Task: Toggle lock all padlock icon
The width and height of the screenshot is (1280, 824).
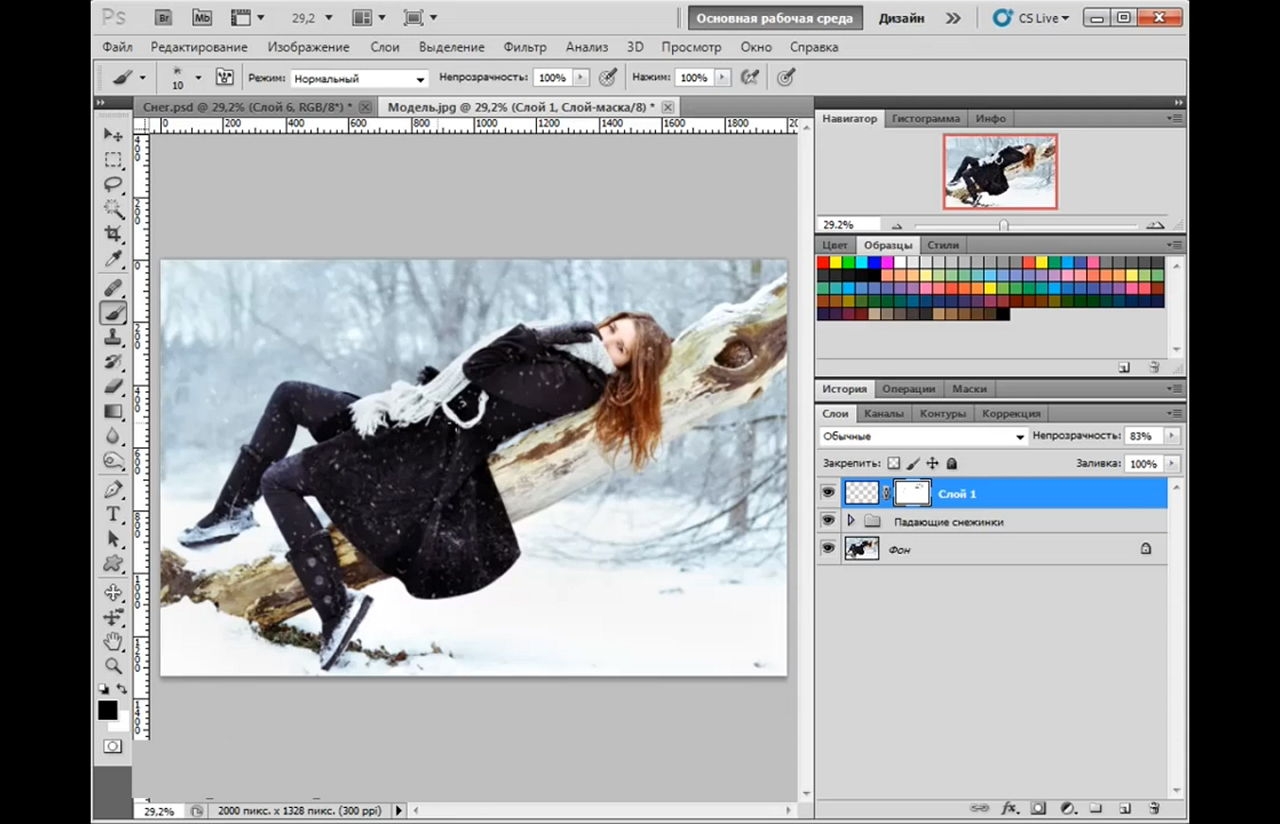Action: click(x=952, y=464)
